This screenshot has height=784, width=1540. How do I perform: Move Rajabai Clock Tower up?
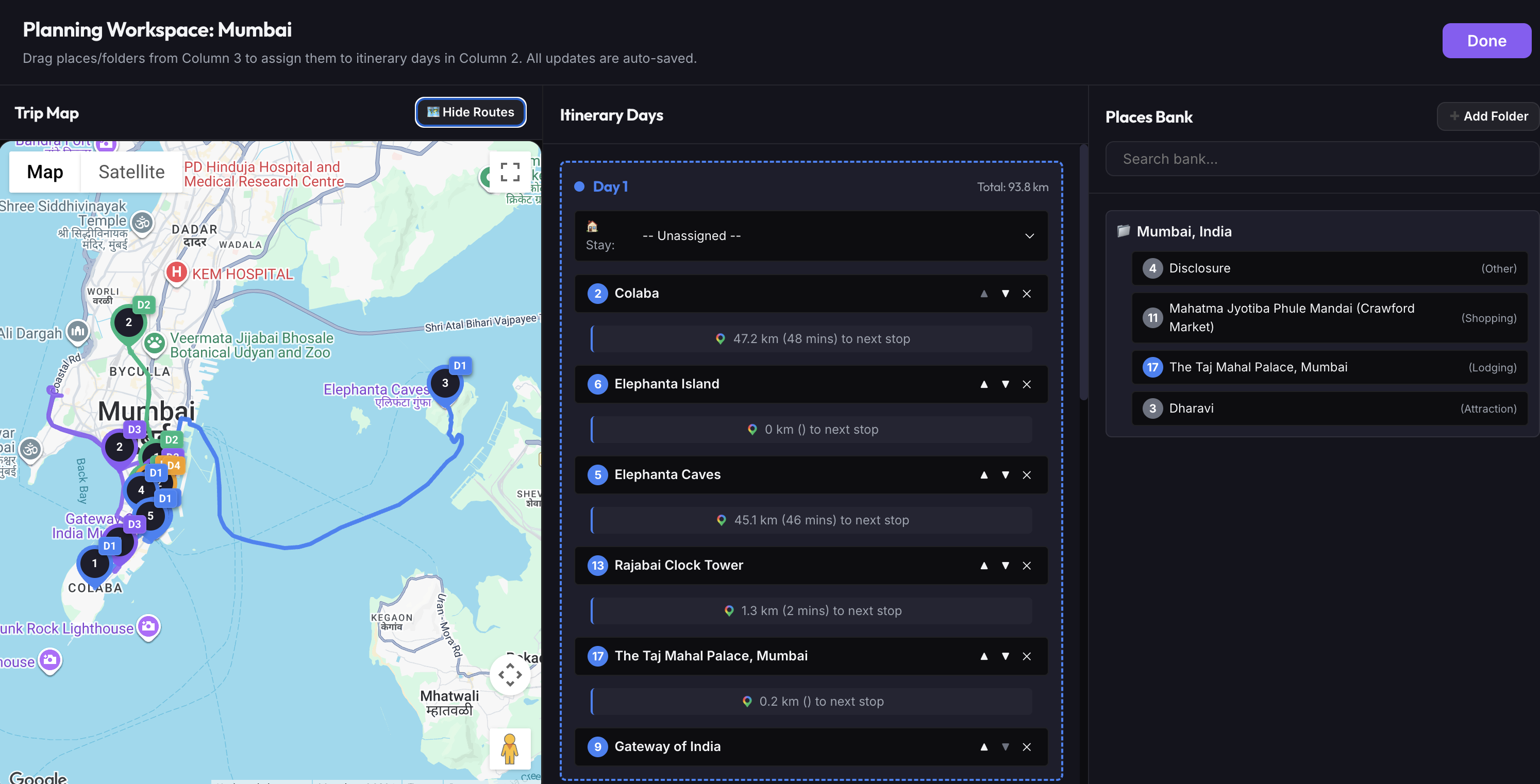(984, 565)
